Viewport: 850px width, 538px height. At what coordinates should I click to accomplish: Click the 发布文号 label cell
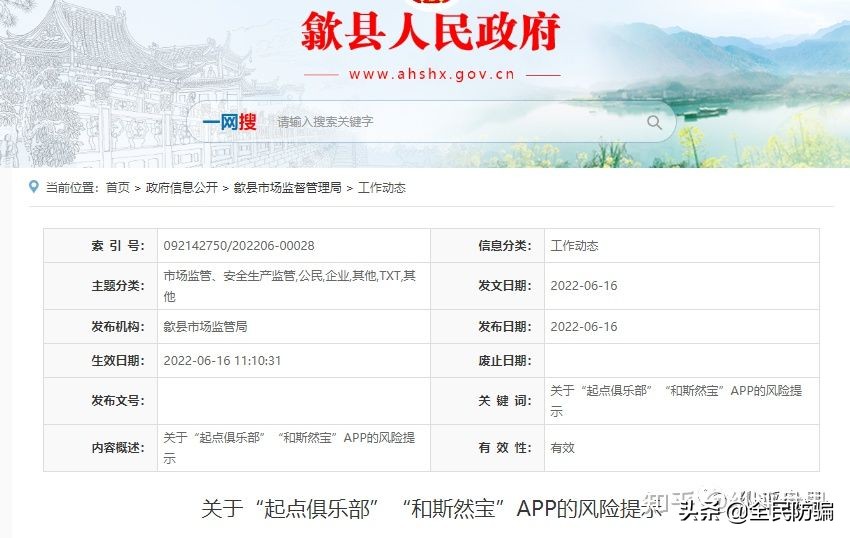pos(100,401)
